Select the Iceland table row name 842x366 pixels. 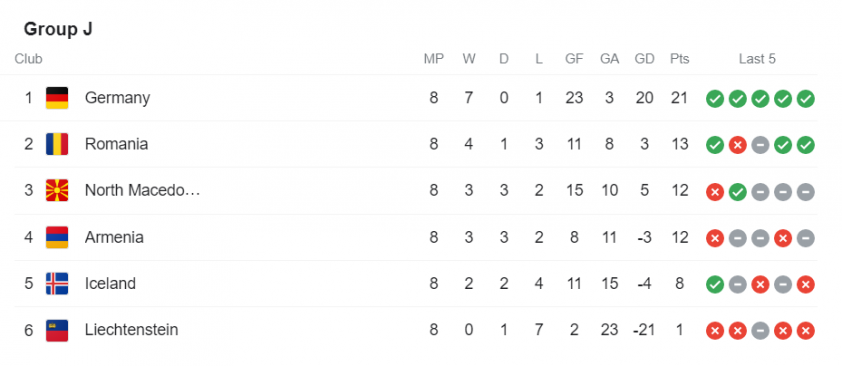110,283
